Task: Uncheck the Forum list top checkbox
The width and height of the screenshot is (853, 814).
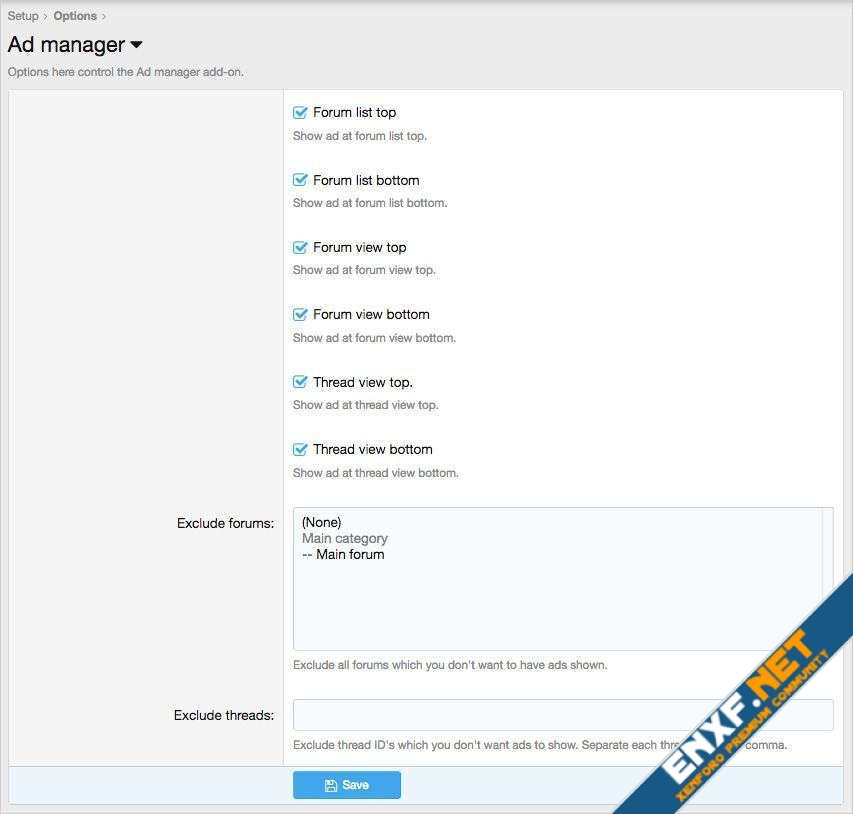Action: 300,113
